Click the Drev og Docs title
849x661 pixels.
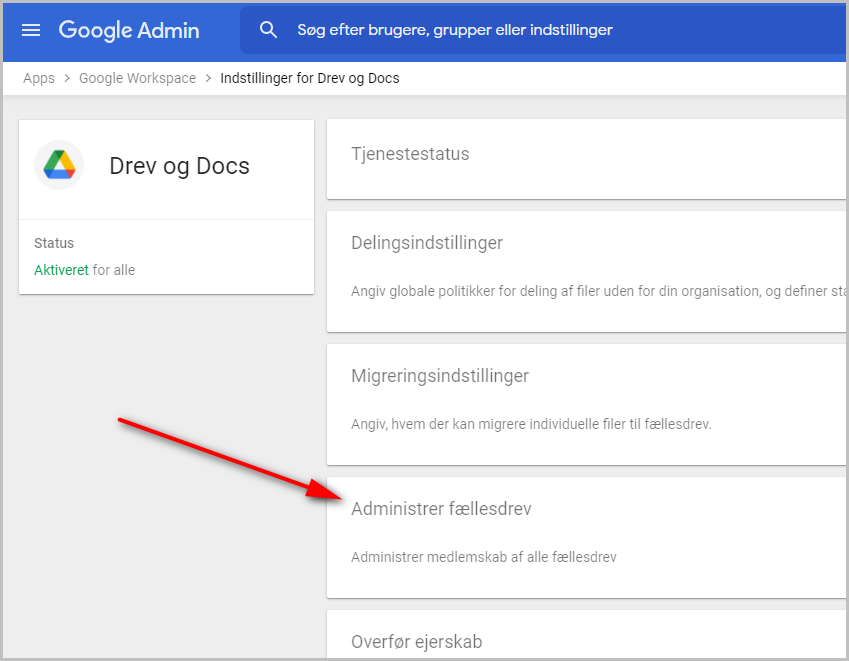click(x=179, y=166)
